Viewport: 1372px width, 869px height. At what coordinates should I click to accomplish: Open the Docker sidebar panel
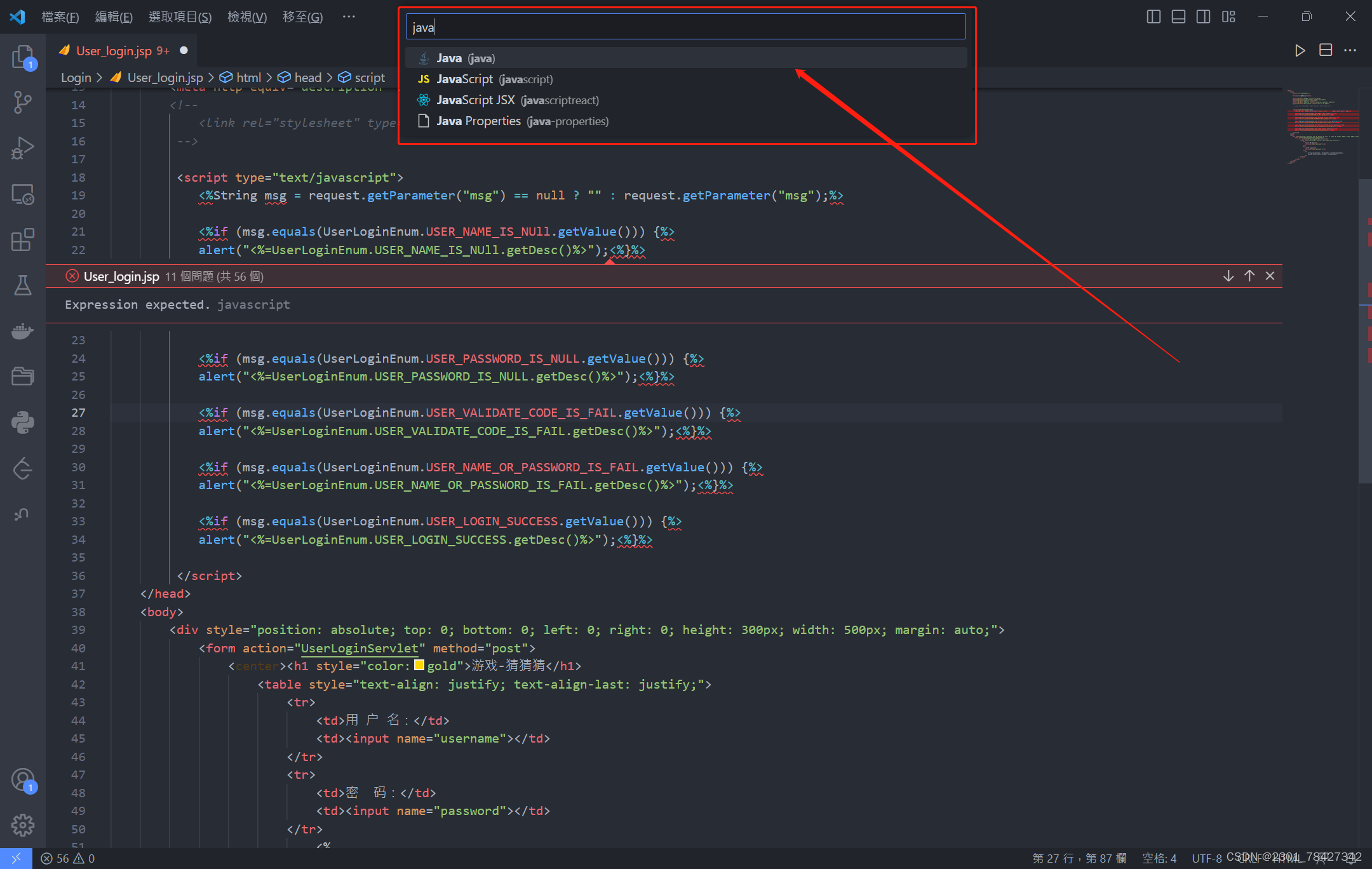point(23,331)
